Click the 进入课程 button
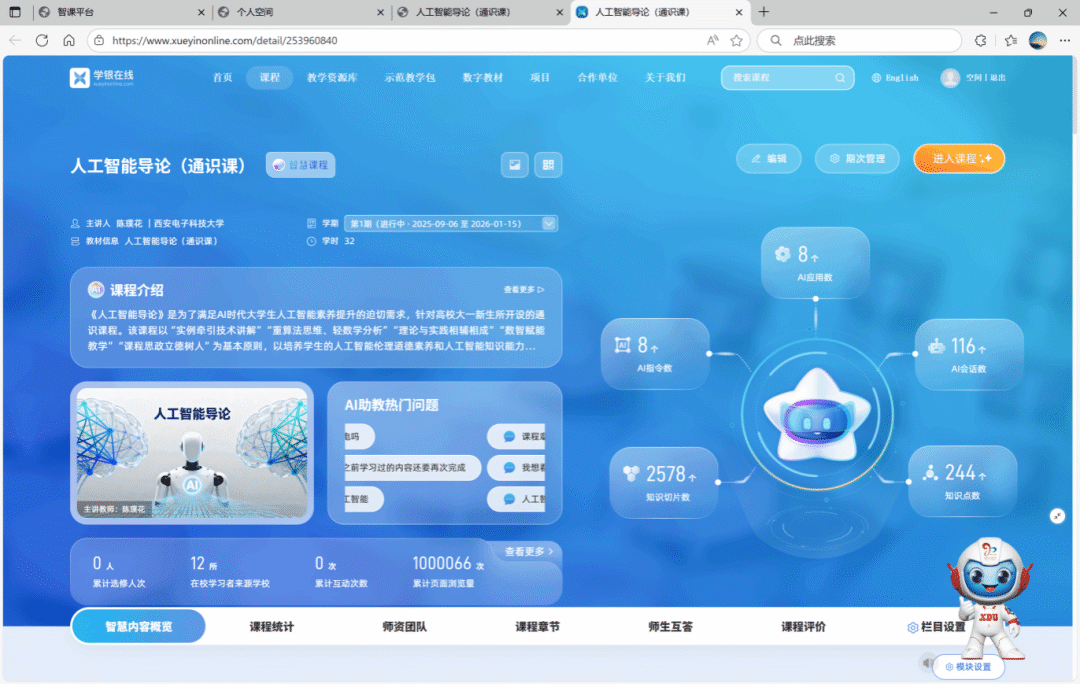 (958, 159)
